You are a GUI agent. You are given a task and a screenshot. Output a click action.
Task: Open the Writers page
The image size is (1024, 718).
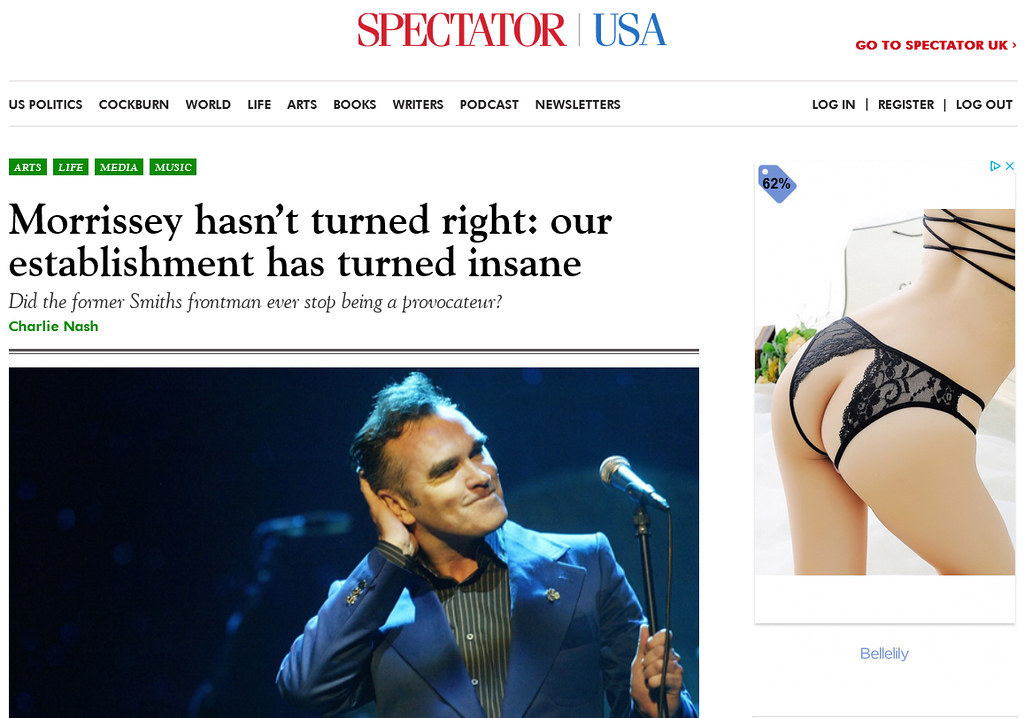click(x=418, y=105)
